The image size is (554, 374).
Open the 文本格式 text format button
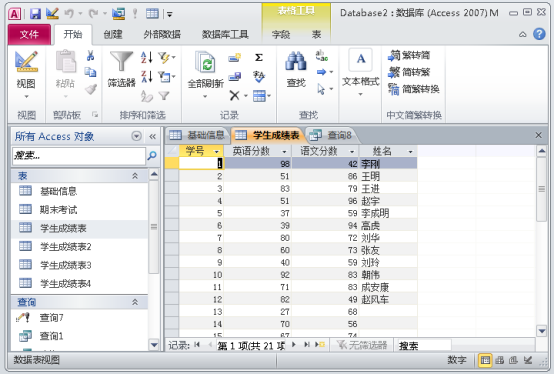(360, 72)
